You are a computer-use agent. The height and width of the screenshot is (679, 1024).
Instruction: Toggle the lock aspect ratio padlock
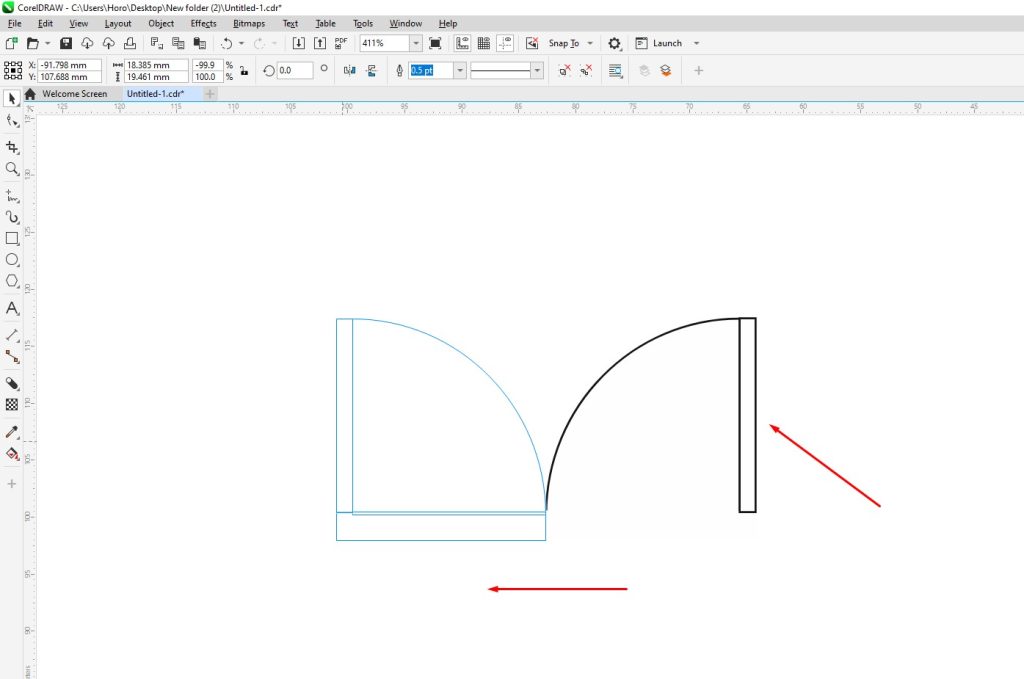243,70
